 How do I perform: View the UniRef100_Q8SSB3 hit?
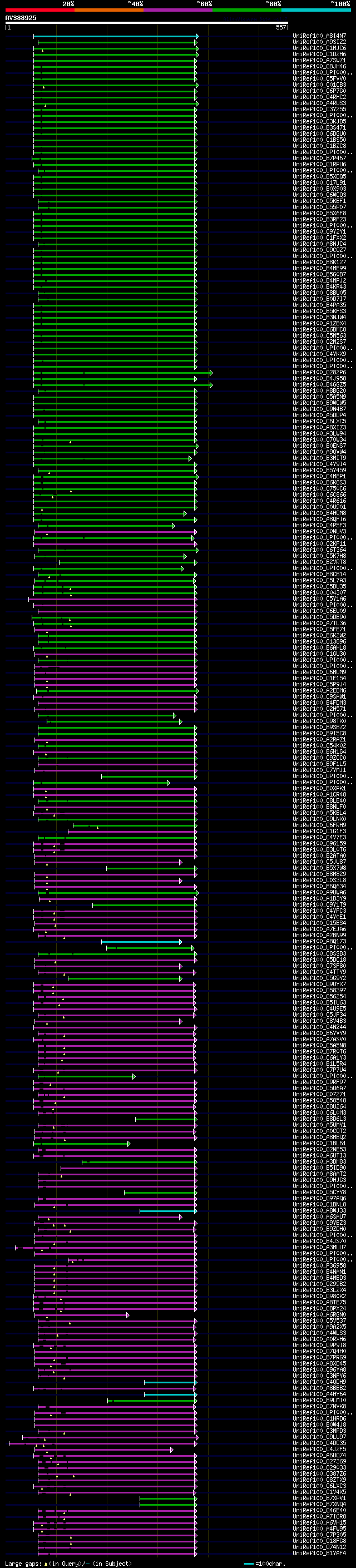(319, 954)
